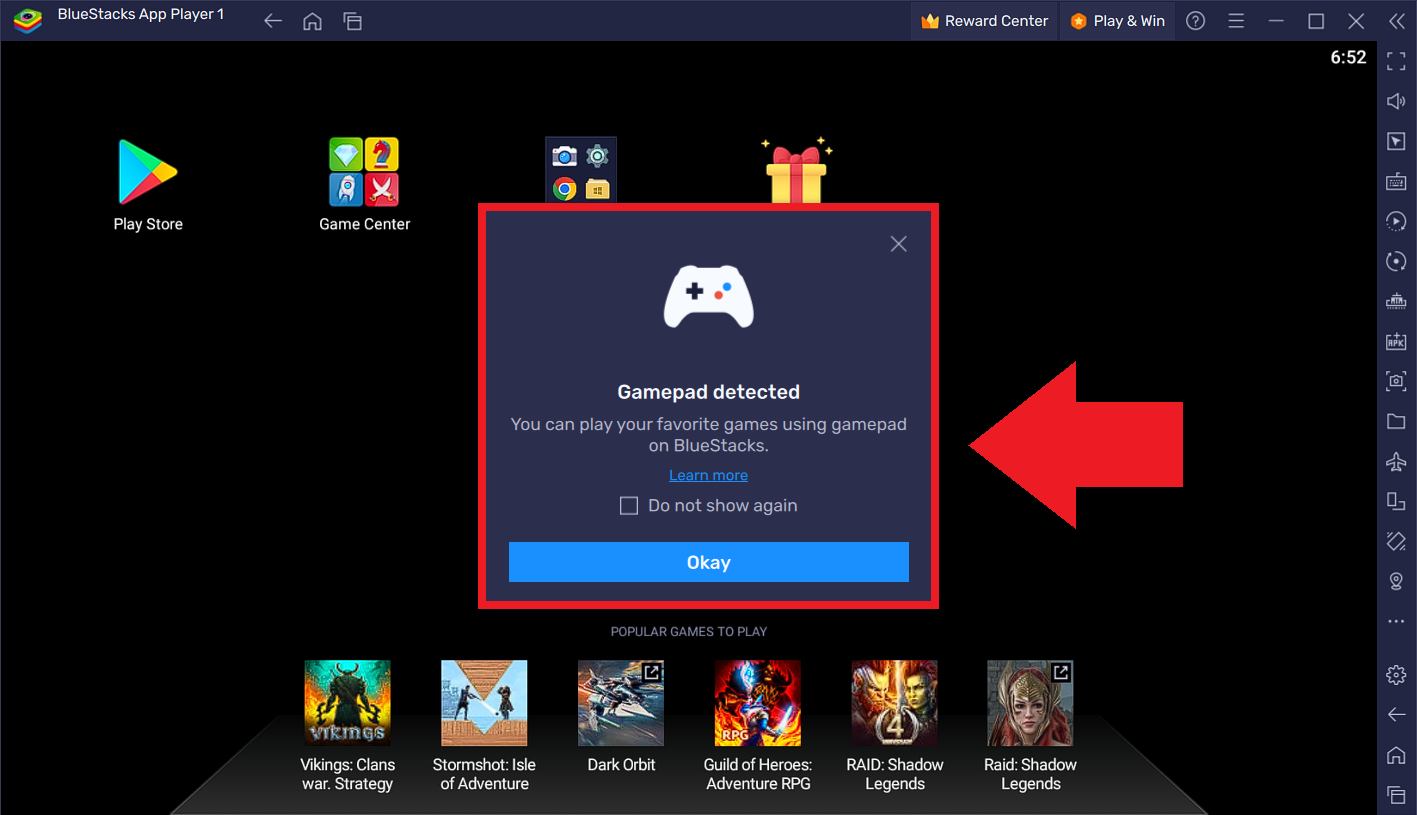Open the Reward Center
The width and height of the screenshot is (1417, 815).
(x=983, y=20)
